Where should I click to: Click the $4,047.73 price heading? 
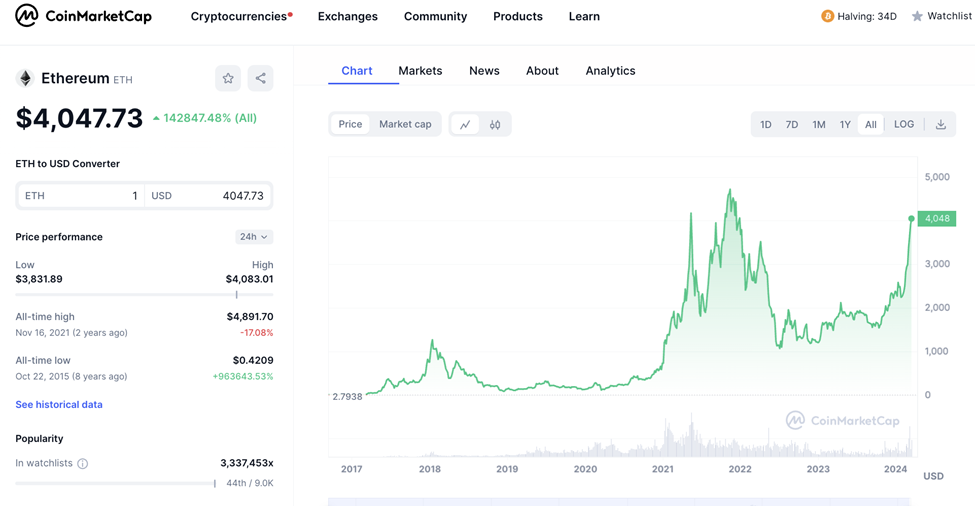80,118
